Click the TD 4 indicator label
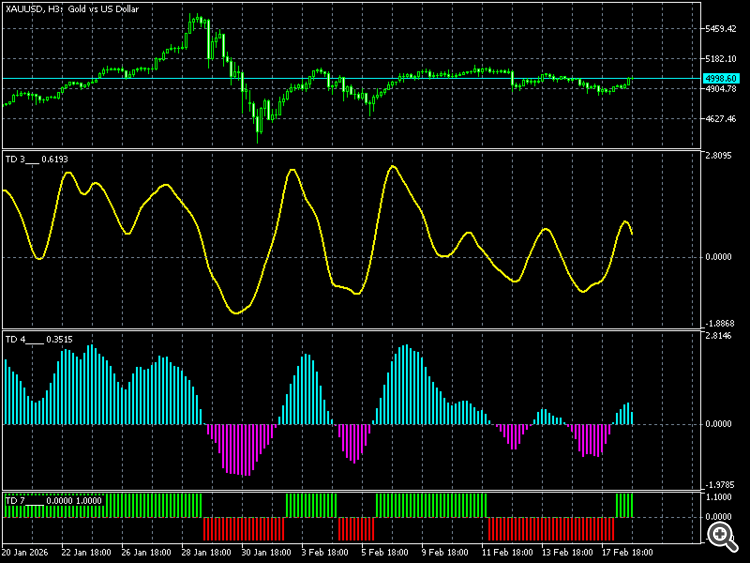 tap(39, 340)
